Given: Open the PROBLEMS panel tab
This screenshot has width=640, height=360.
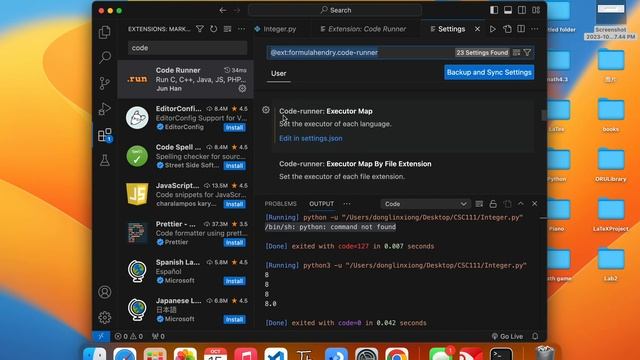Looking at the screenshot, I should pos(280,204).
